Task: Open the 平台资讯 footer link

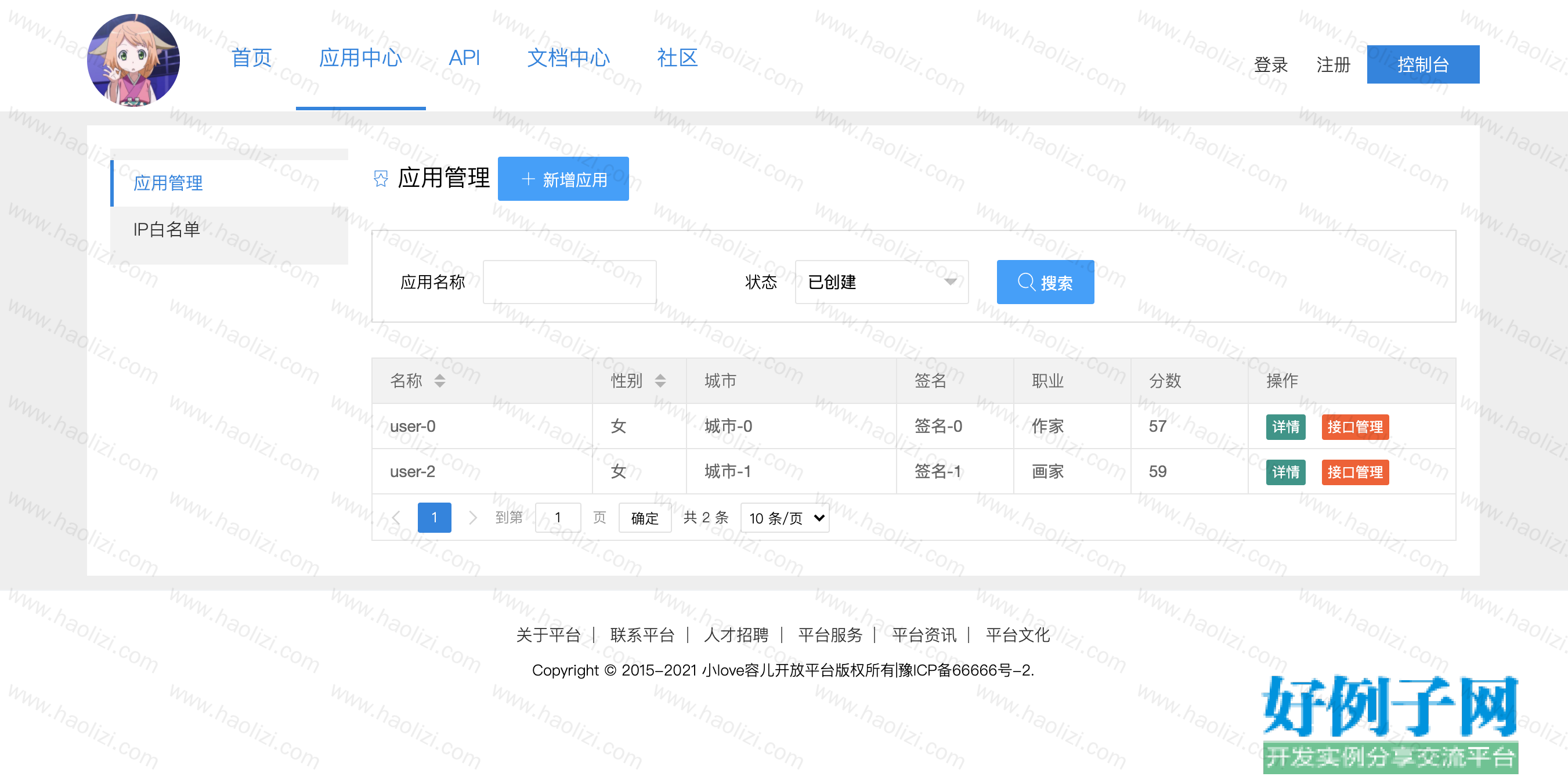Action: 924,635
